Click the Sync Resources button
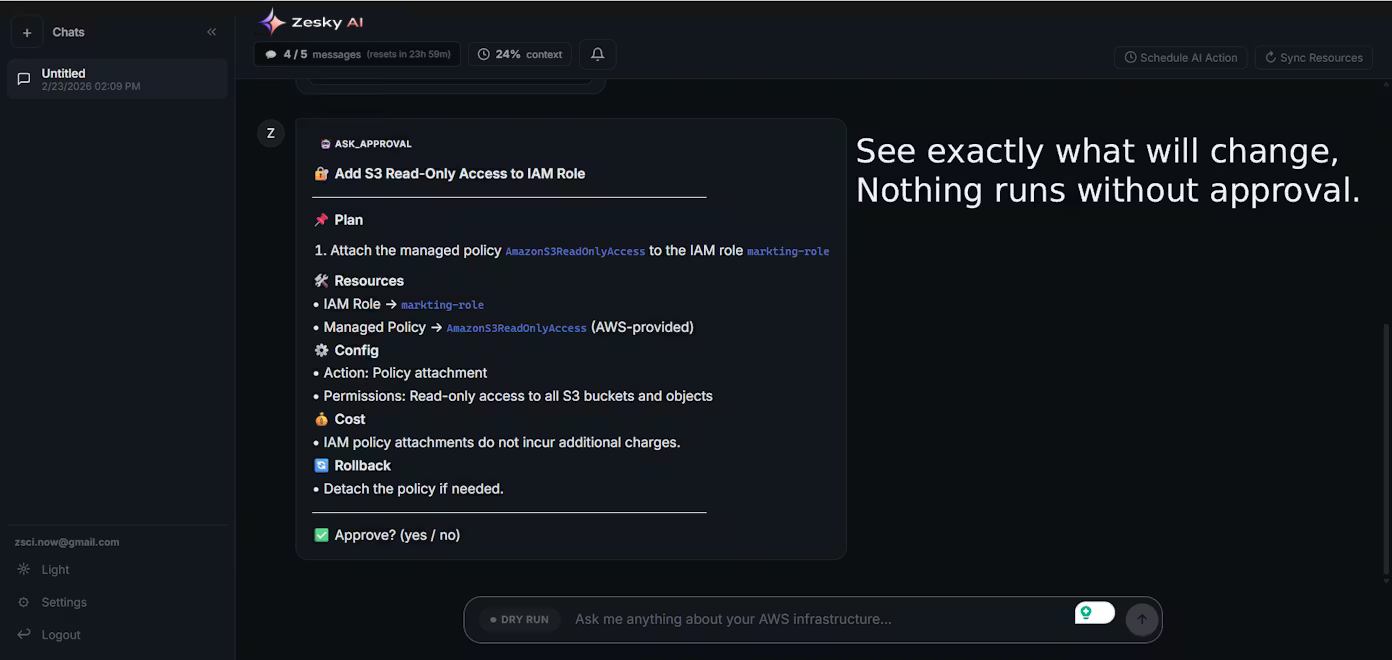The image size is (1392, 660). 1313,57
